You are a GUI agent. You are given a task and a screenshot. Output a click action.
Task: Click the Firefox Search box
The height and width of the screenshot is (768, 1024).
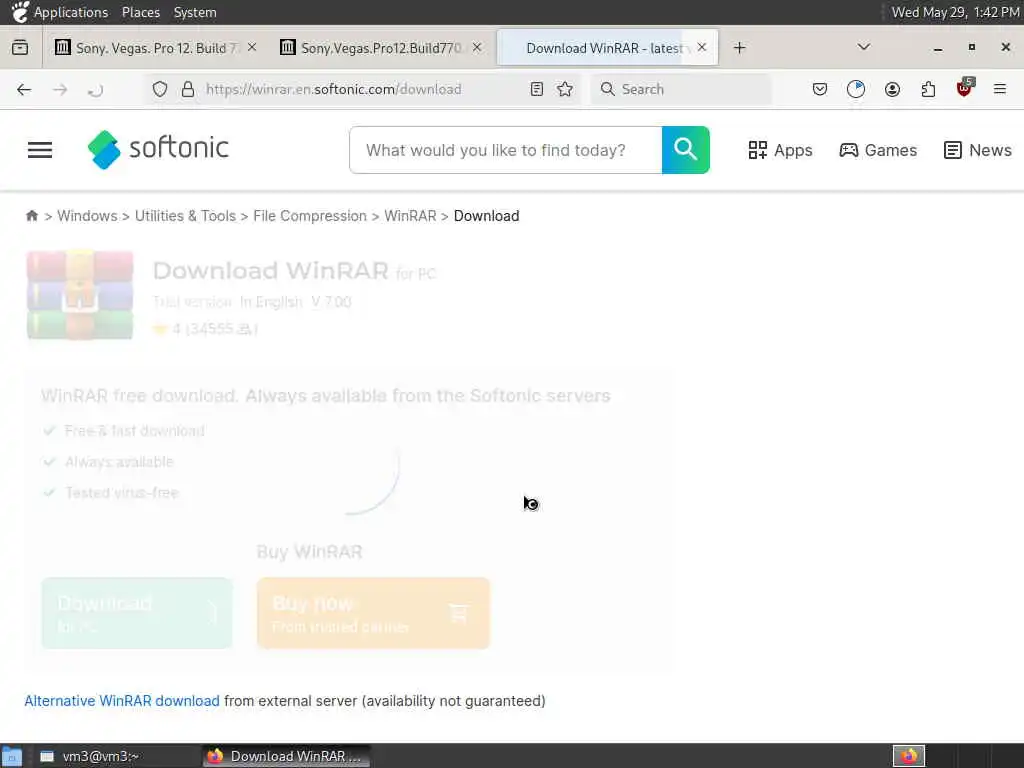coord(681,89)
